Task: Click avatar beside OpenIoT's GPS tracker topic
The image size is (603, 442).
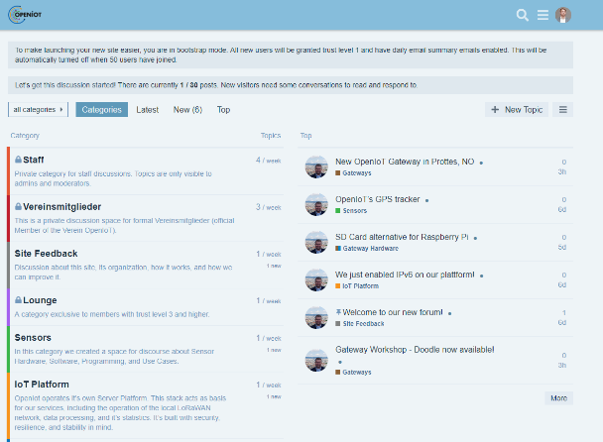Action: (316, 204)
